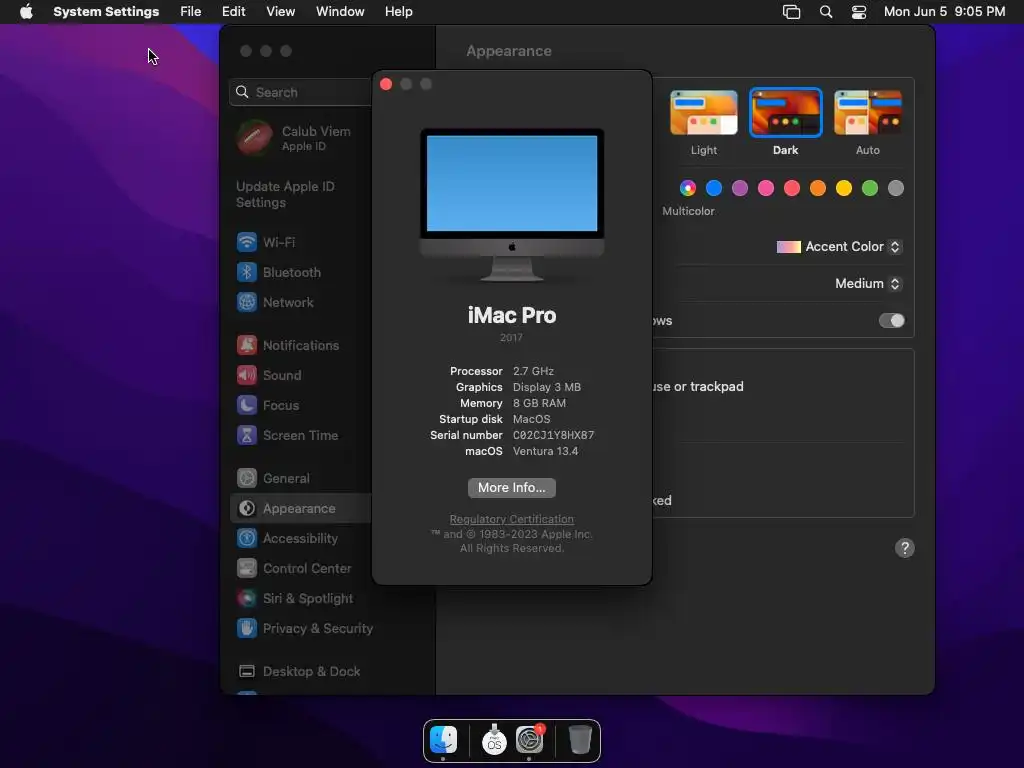1024x768 pixels.
Task: Choose the green accent color
Action: tap(870, 188)
